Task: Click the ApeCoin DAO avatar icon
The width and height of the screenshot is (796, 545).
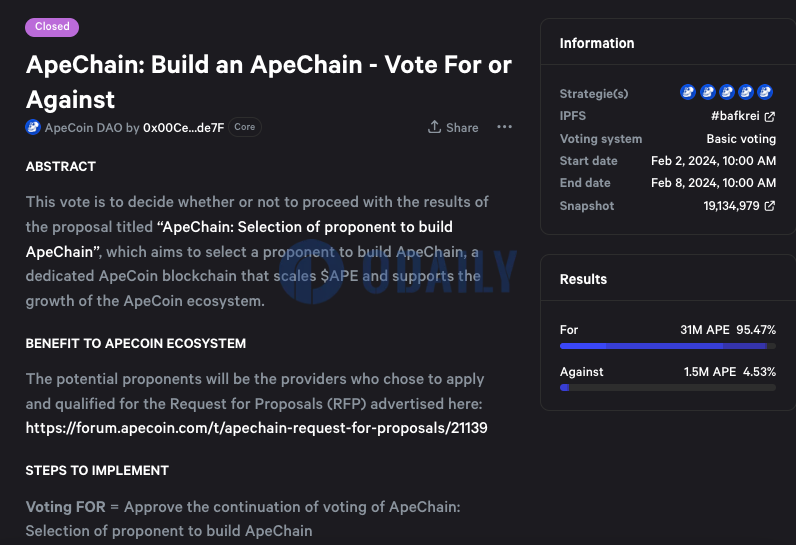Action: (x=33, y=127)
